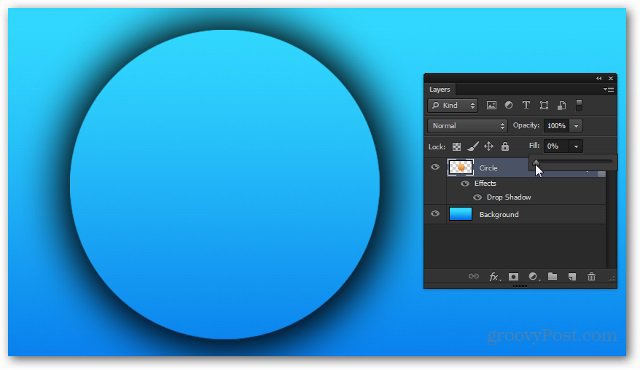Hide the Drop Shadow effect
This screenshot has height=370, width=640.
coord(477,197)
